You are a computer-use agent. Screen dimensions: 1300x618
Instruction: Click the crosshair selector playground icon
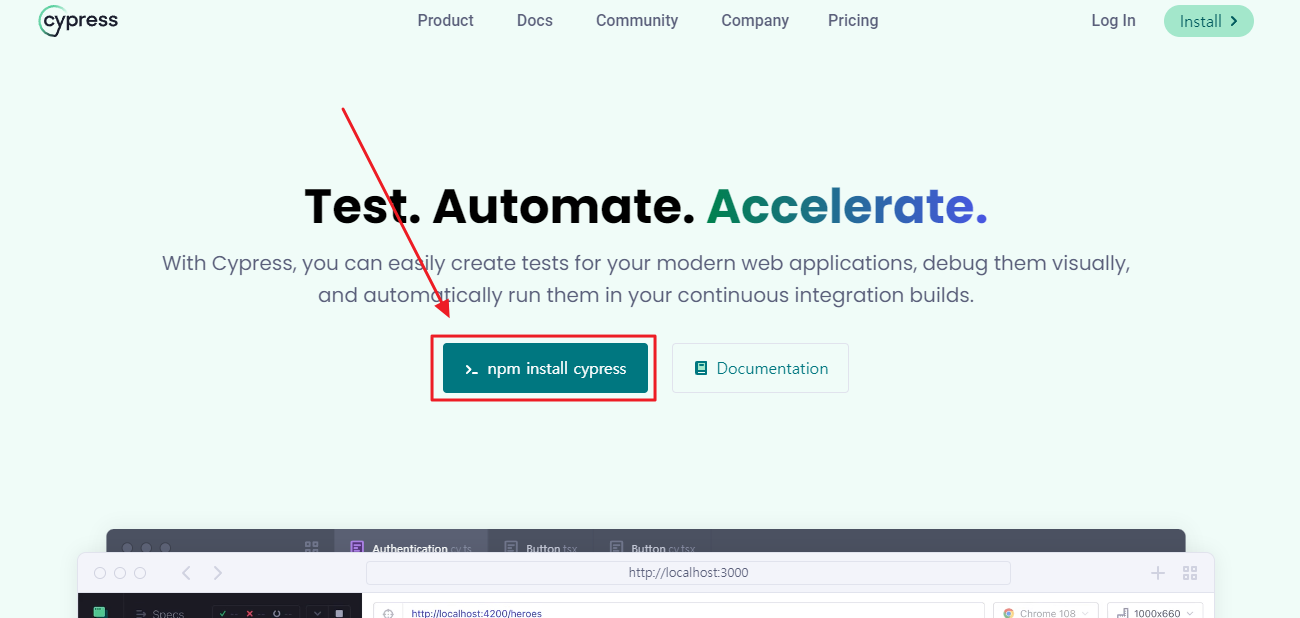click(x=388, y=612)
